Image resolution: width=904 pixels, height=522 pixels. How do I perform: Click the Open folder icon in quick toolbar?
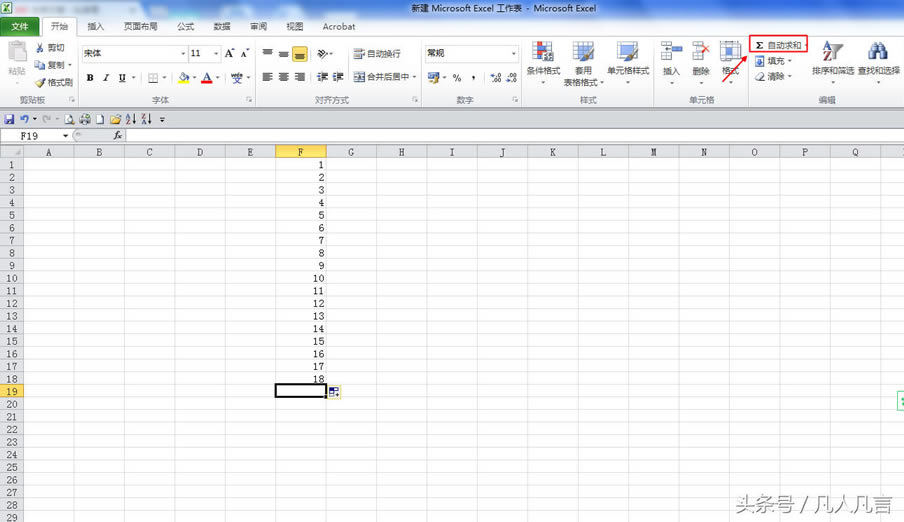(x=115, y=119)
